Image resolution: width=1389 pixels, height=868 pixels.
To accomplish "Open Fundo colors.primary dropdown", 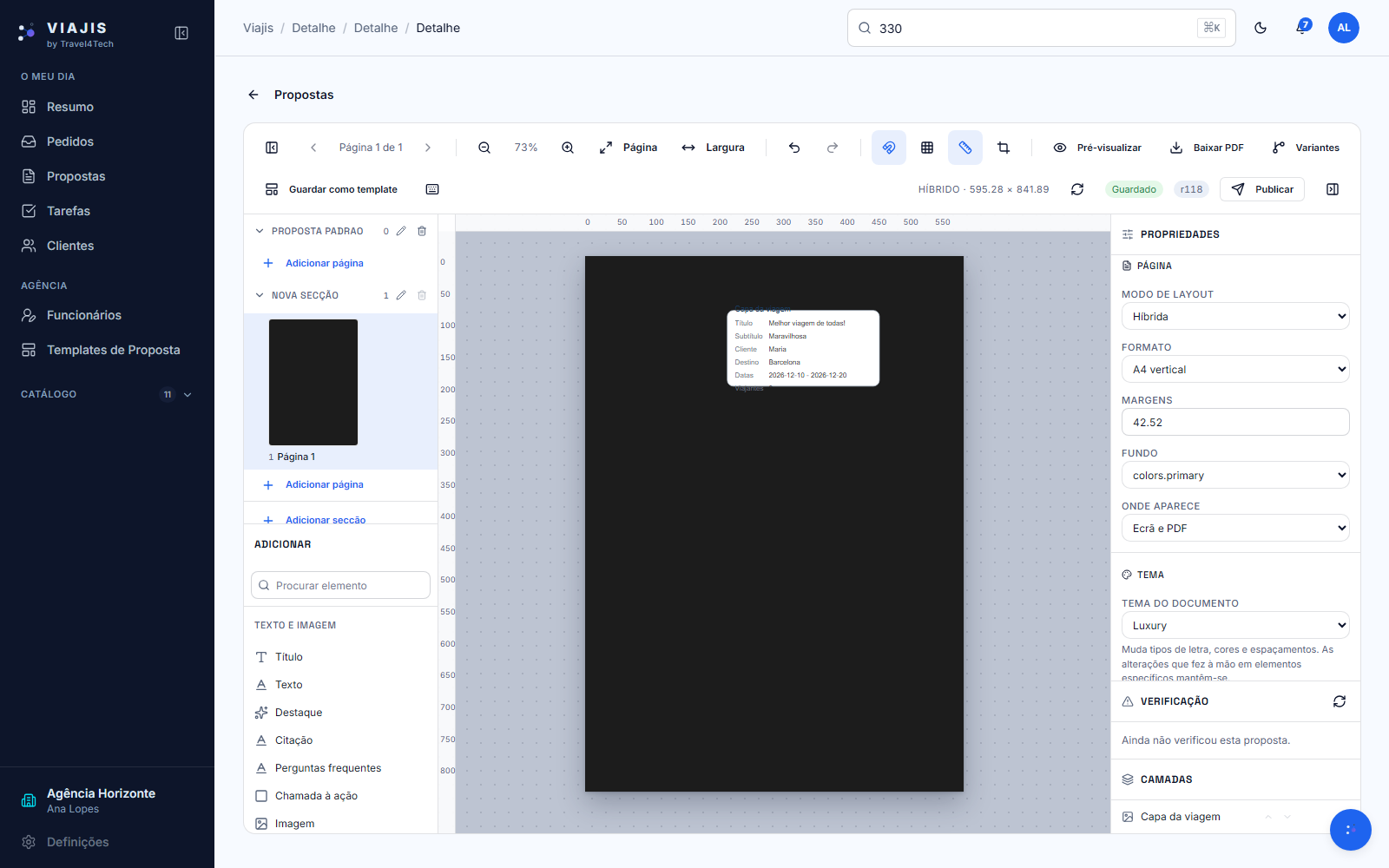I will coord(1235,475).
